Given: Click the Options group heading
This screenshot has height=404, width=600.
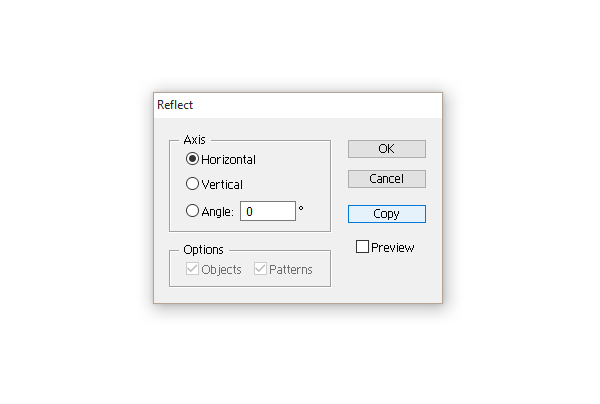Looking at the screenshot, I should 203,249.
